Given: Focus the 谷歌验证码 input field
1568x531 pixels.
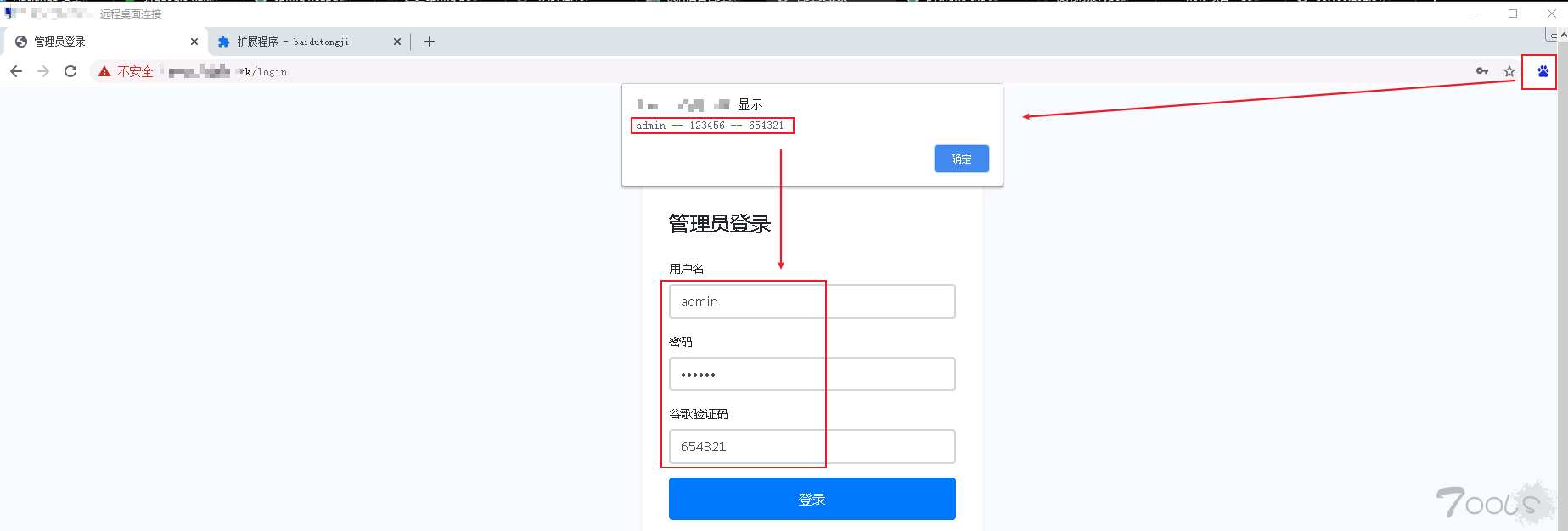Looking at the screenshot, I should pyautogui.click(x=812, y=447).
